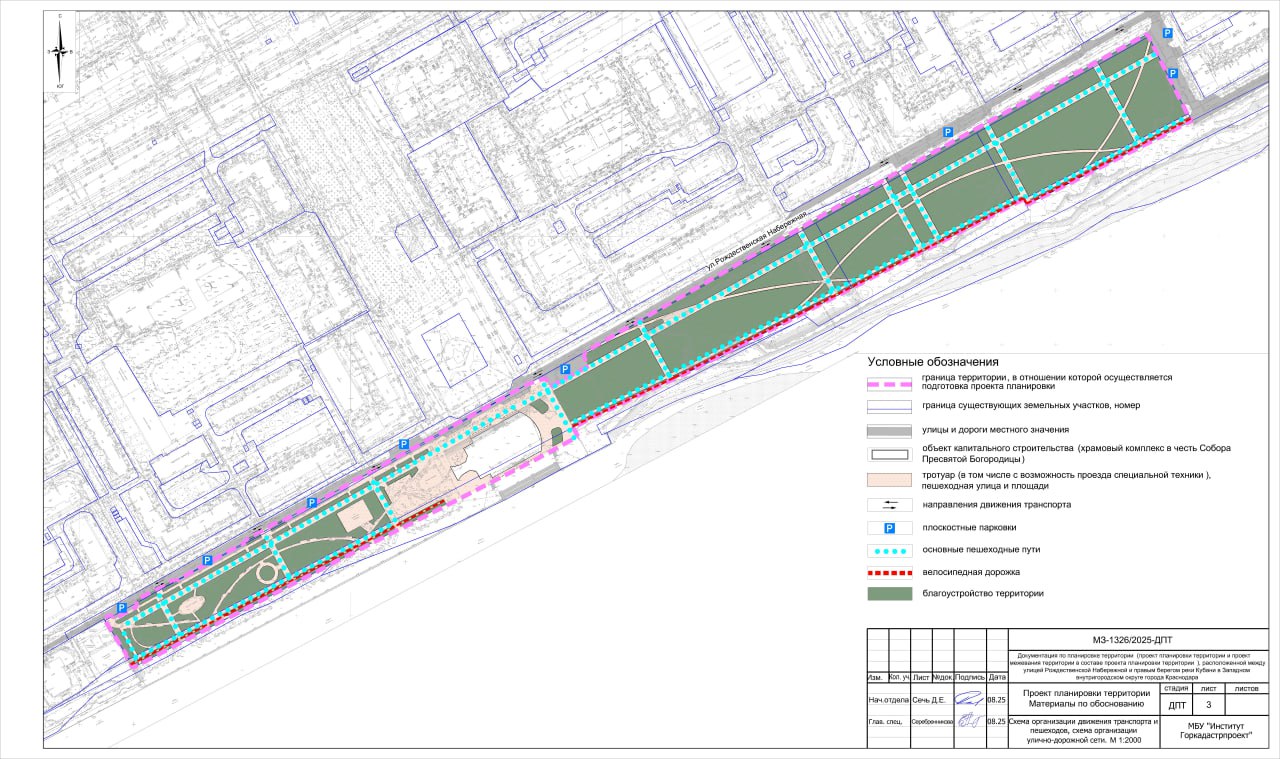Screen dimensions: 1280x759
Task: Click the red dashed велосипедная дорожка legend sample
Action: (x=889, y=573)
